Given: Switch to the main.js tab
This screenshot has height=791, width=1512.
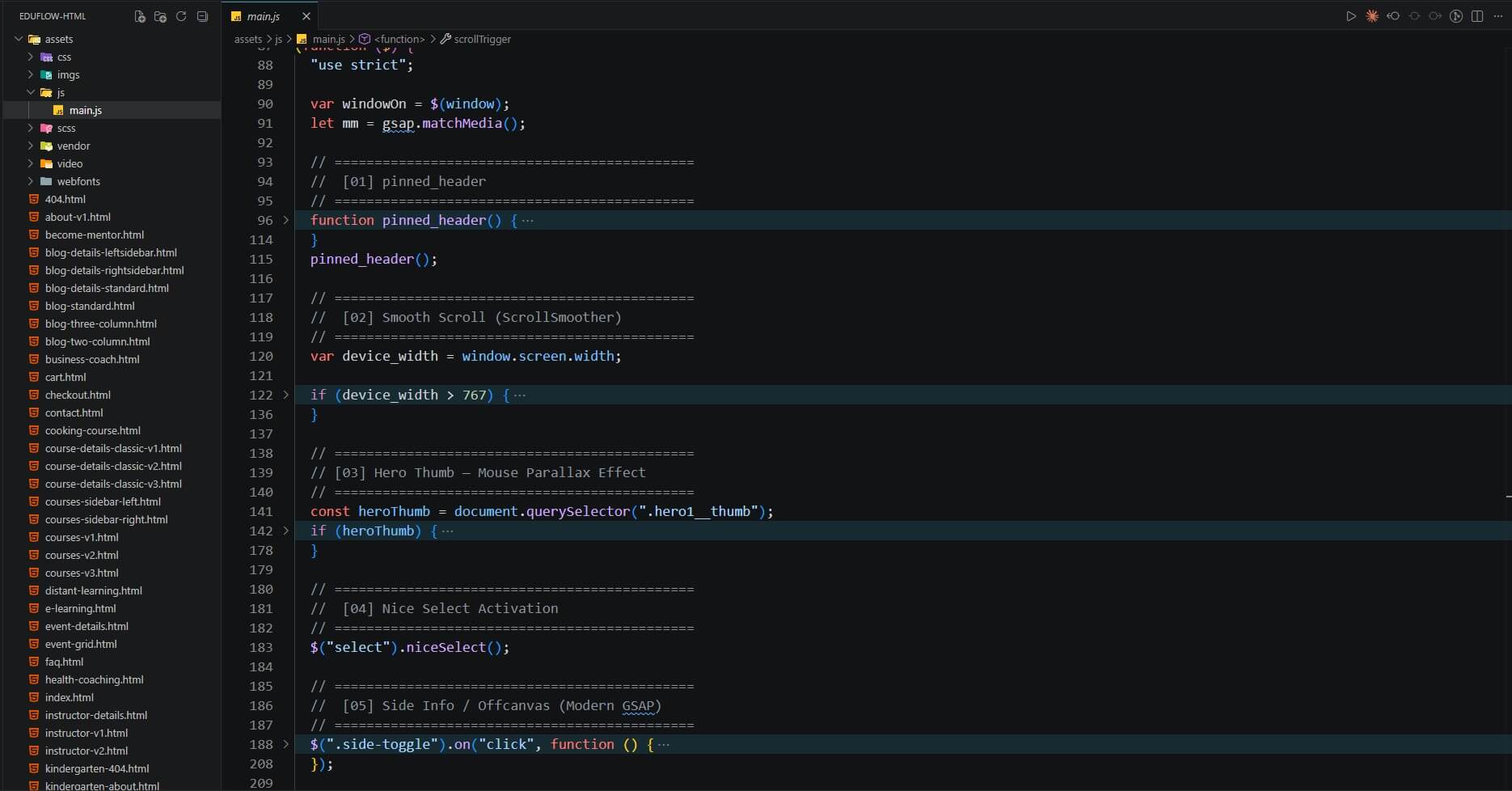Looking at the screenshot, I should click(x=263, y=16).
